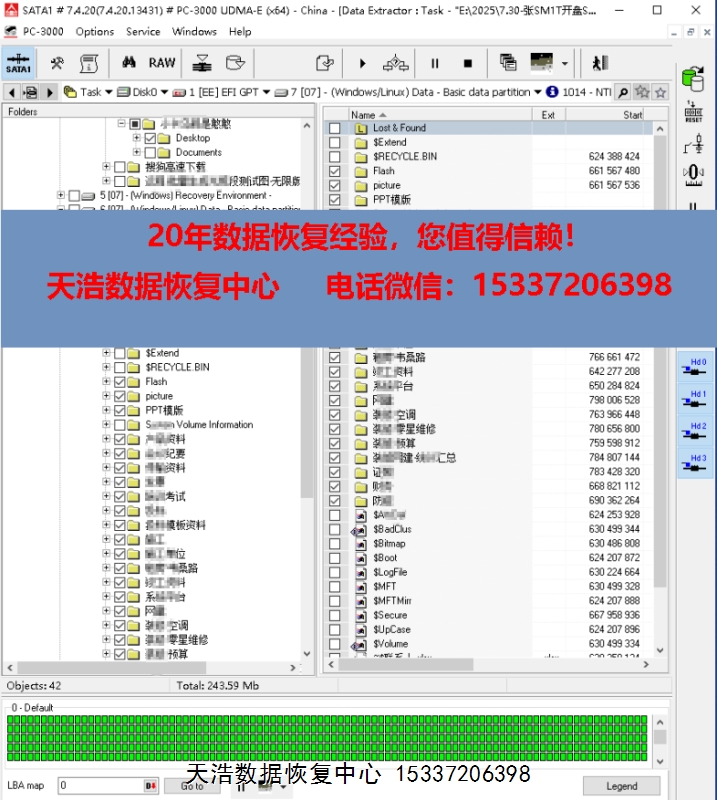Check the Lost & Found checkbox
Screen dimensions: 717x800
(x=335, y=128)
